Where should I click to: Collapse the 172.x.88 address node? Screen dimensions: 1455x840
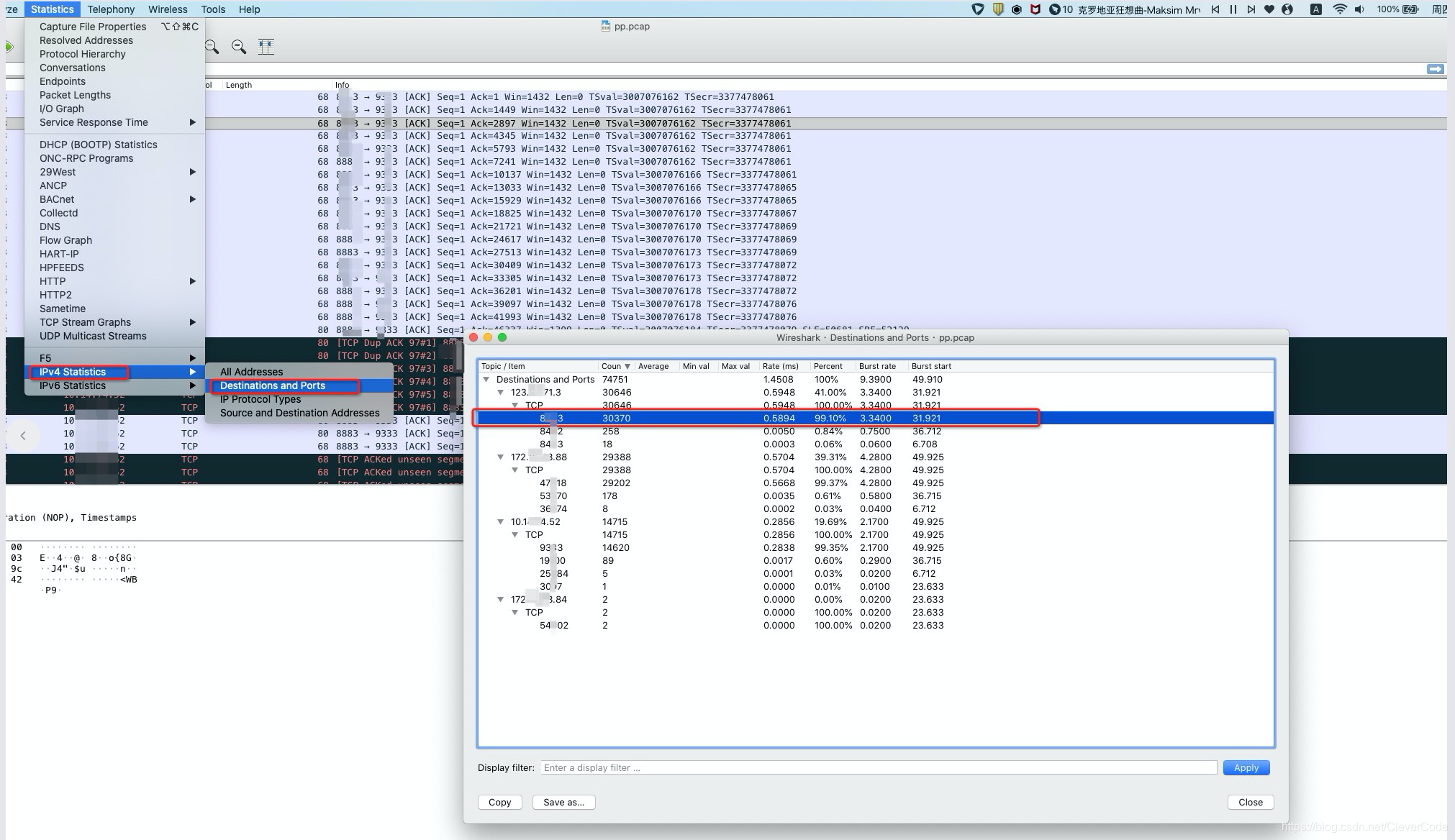501,457
